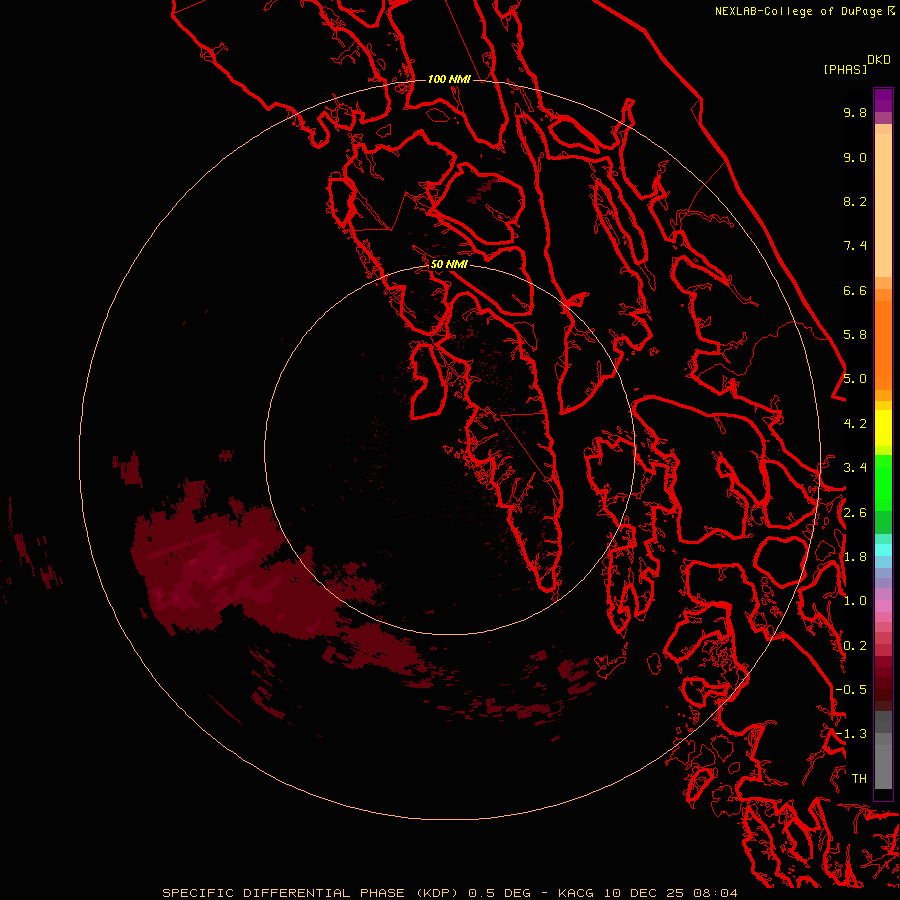Click the orange band on the color bar
Viewport: 900px width, 900px height.
(883, 346)
